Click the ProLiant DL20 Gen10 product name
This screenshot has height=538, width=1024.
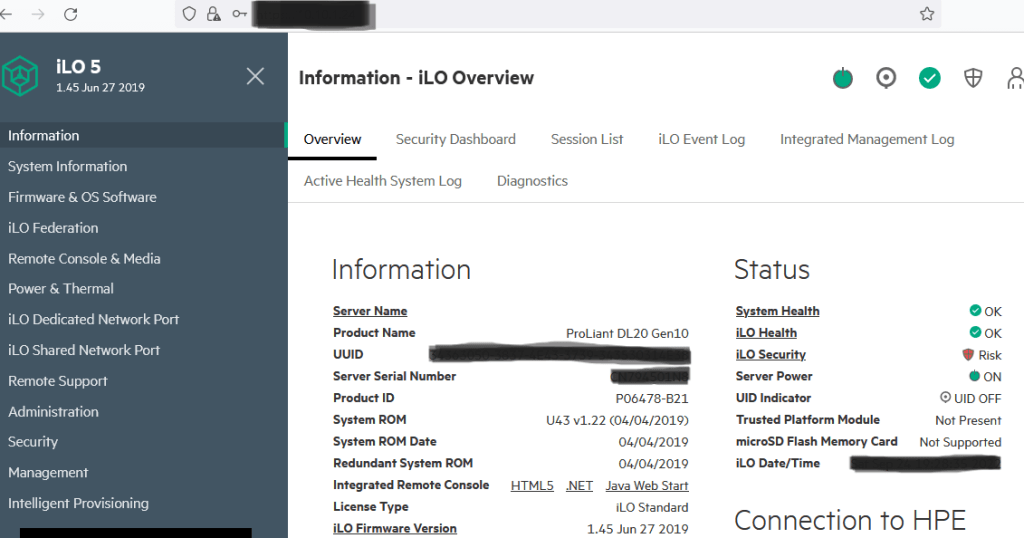(x=627, y=333)
